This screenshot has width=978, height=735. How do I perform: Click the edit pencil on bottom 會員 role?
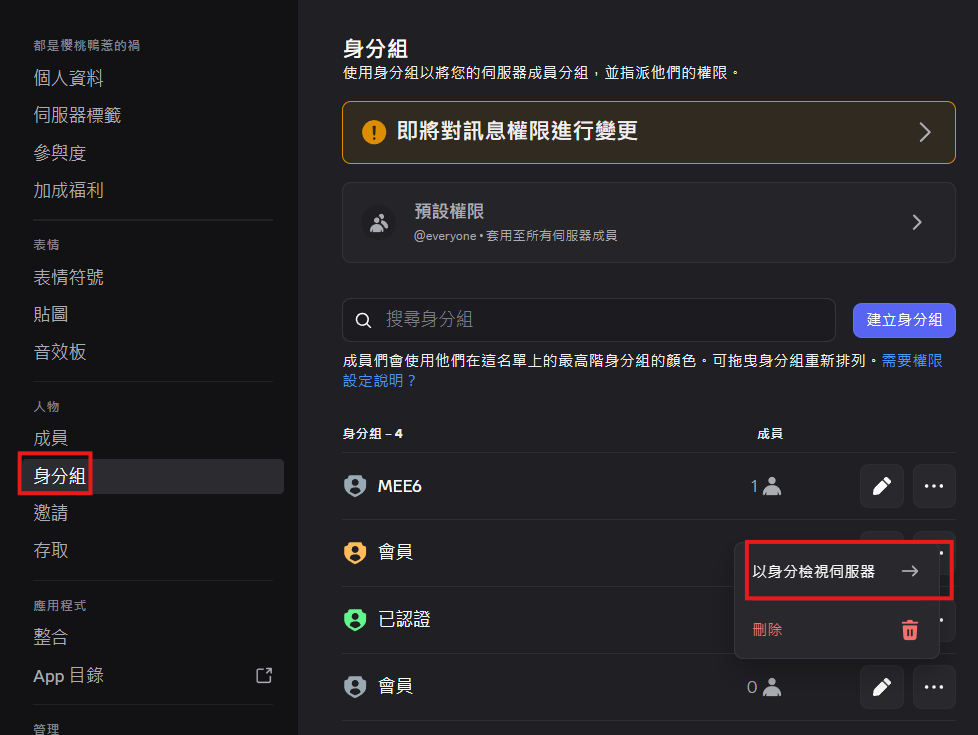(881, 687)
